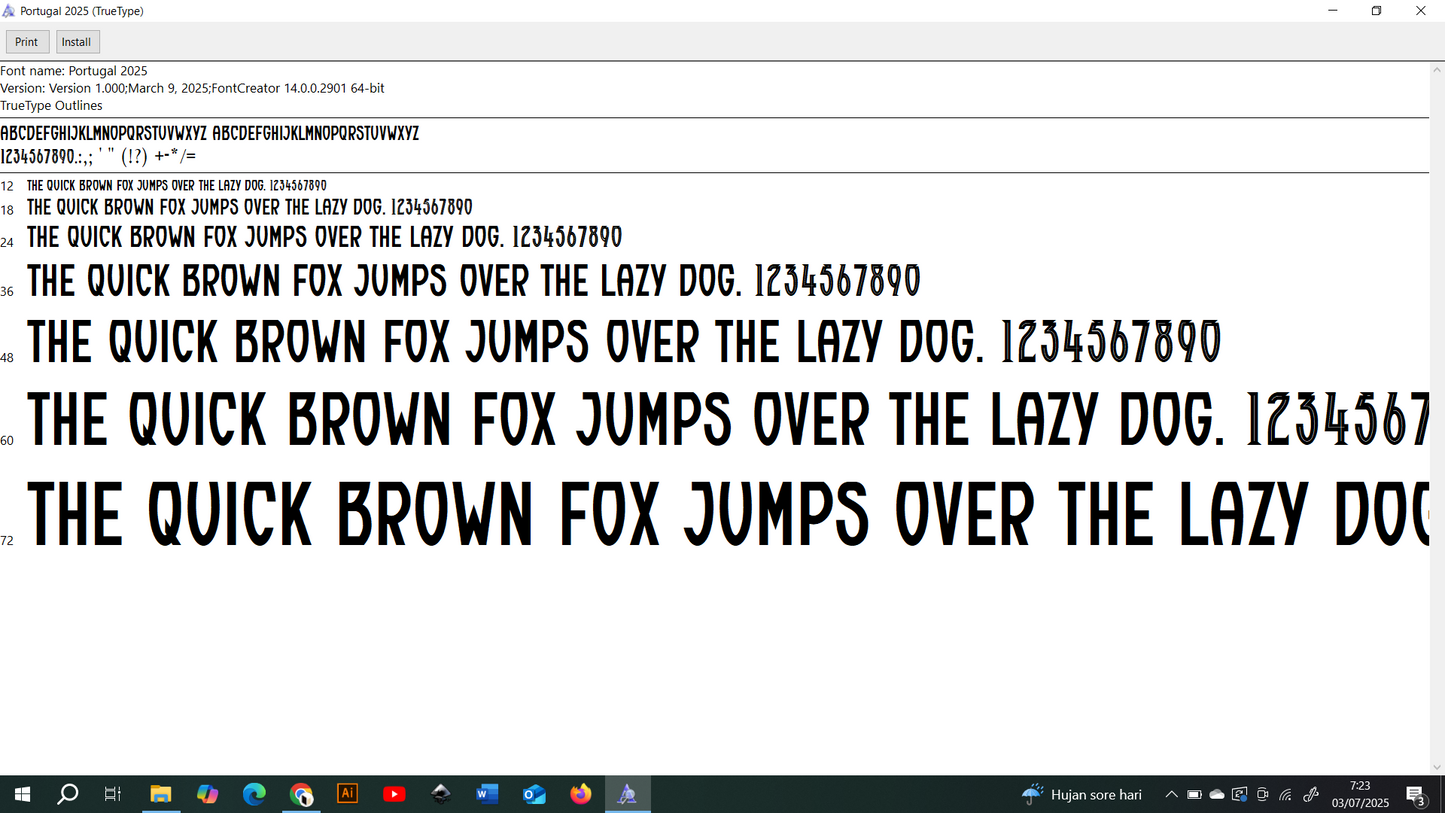Launch File Explorer from taskbar

pyautogui.click(x=161, y=795)
